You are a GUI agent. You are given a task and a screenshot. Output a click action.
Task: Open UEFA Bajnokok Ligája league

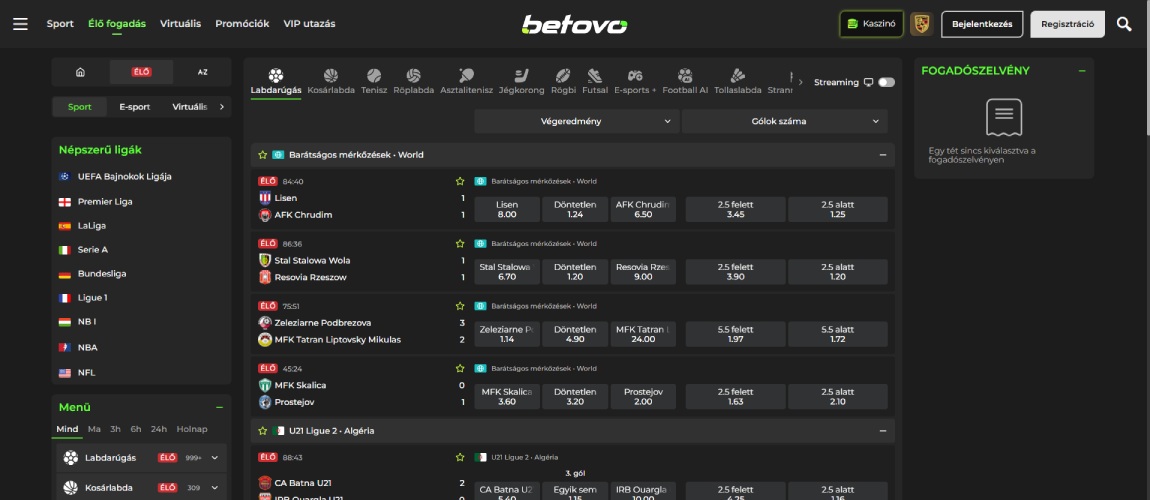click(x=125, y=177)
